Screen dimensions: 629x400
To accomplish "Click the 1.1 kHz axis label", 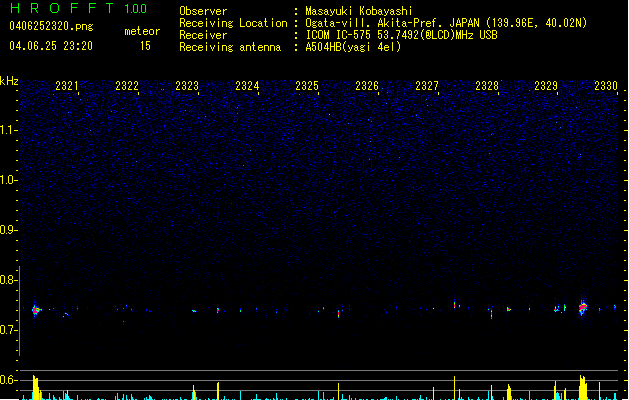I will click(x=9, y=130).
